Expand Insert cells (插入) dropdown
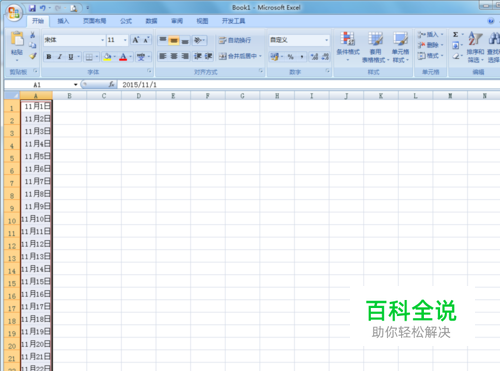This screenshot has width=500, height=371. pos(442,34)
